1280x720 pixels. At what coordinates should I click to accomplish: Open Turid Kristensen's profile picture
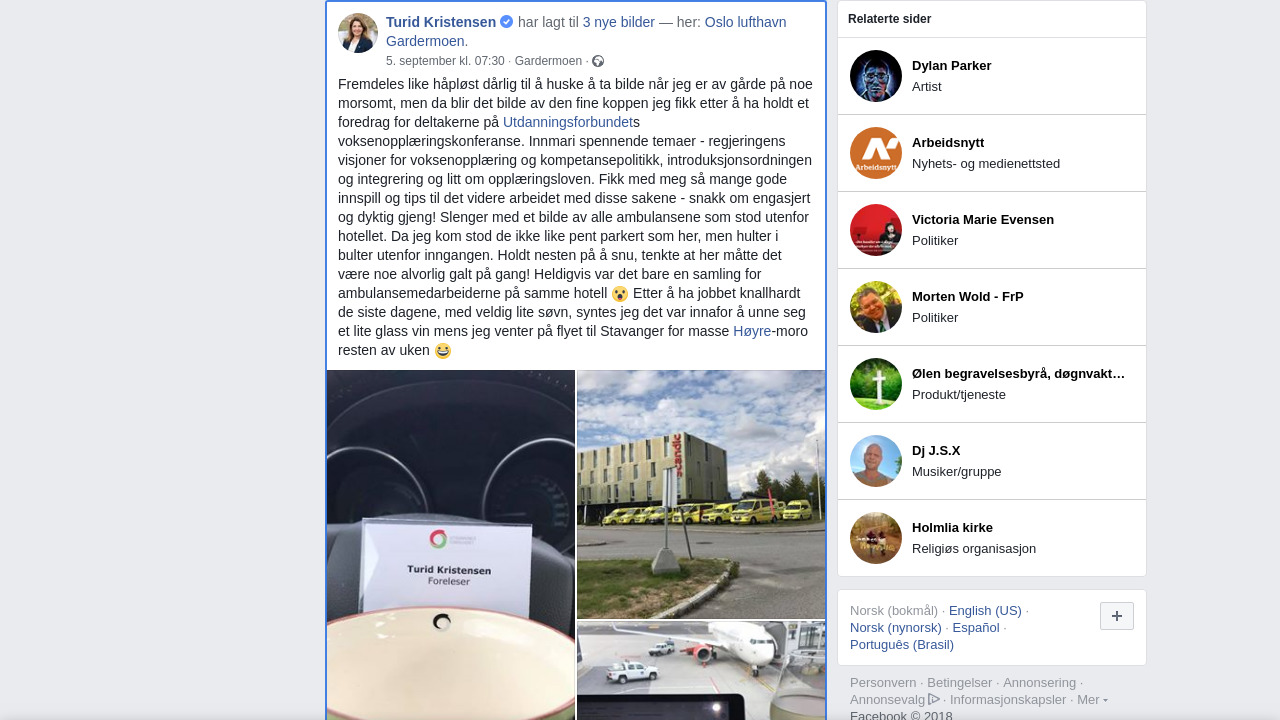[x=358, y=33]
